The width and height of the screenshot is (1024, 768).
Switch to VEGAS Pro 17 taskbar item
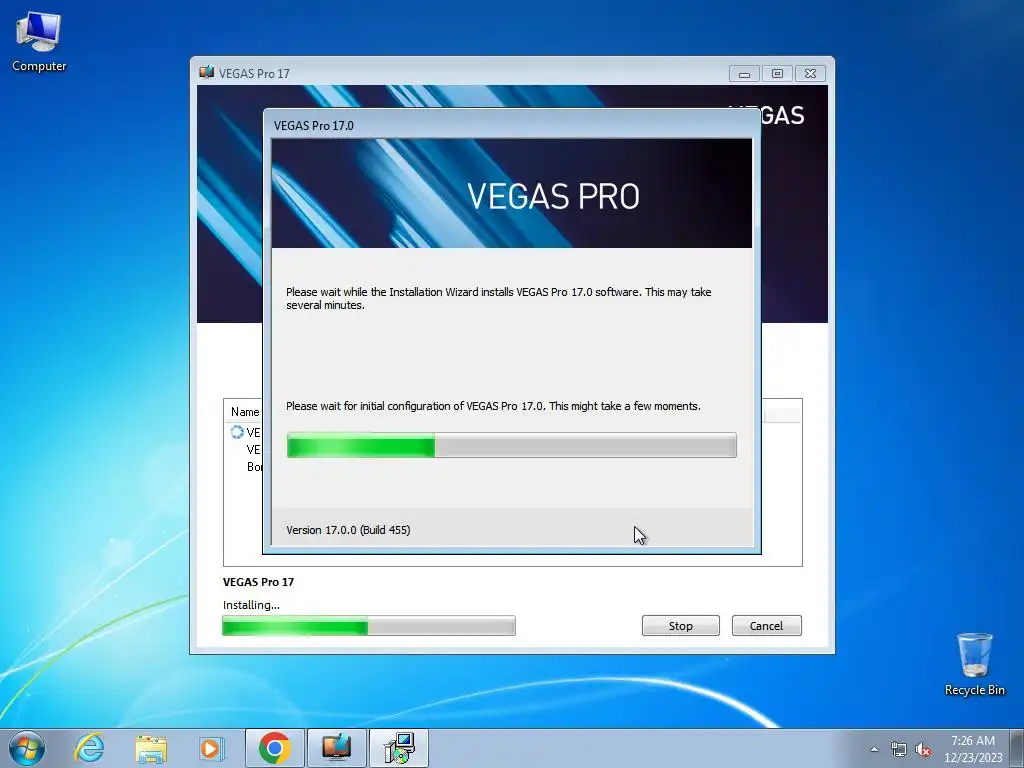337,748
